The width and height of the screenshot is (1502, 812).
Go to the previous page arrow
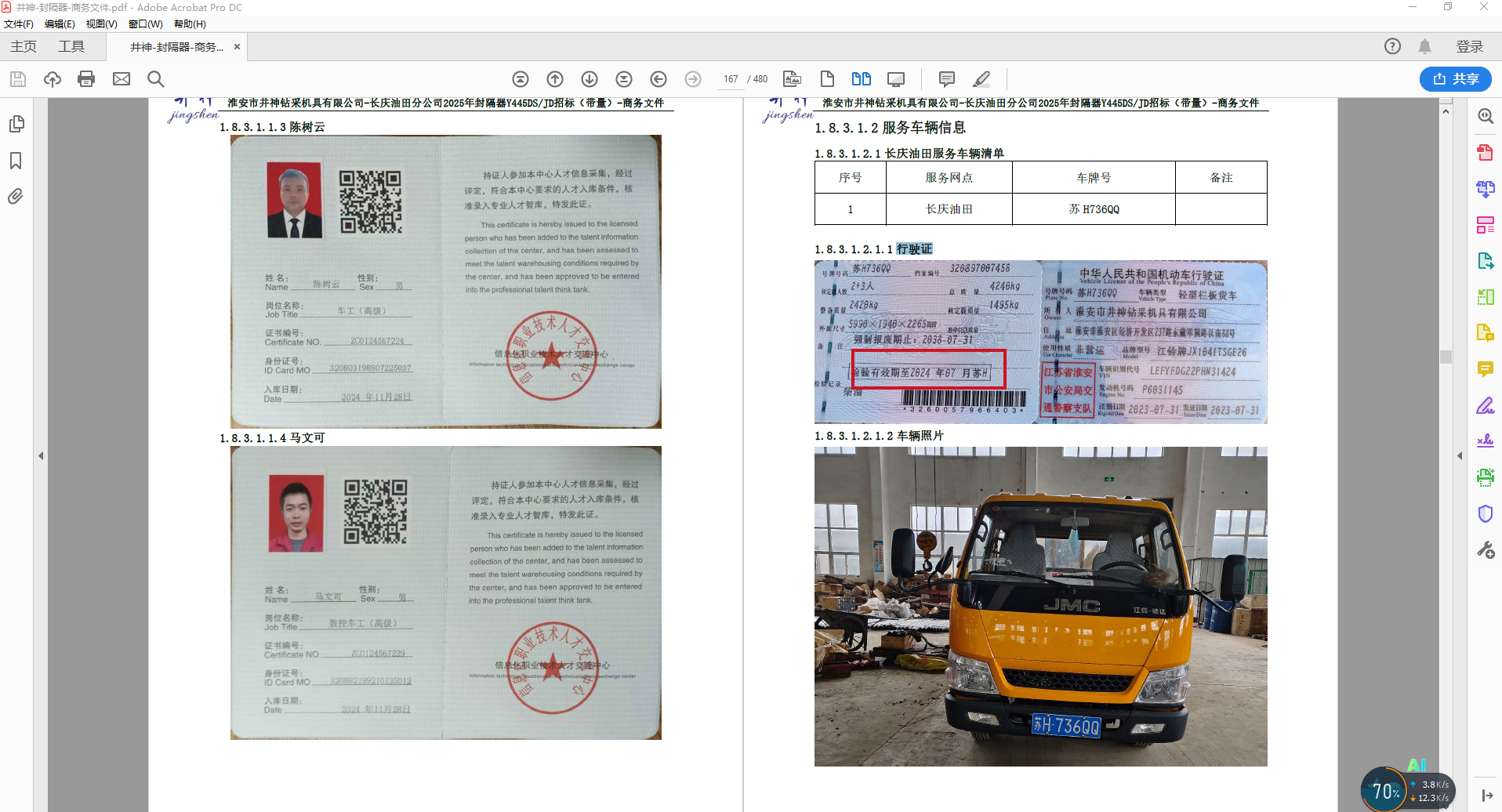[555, 79]
